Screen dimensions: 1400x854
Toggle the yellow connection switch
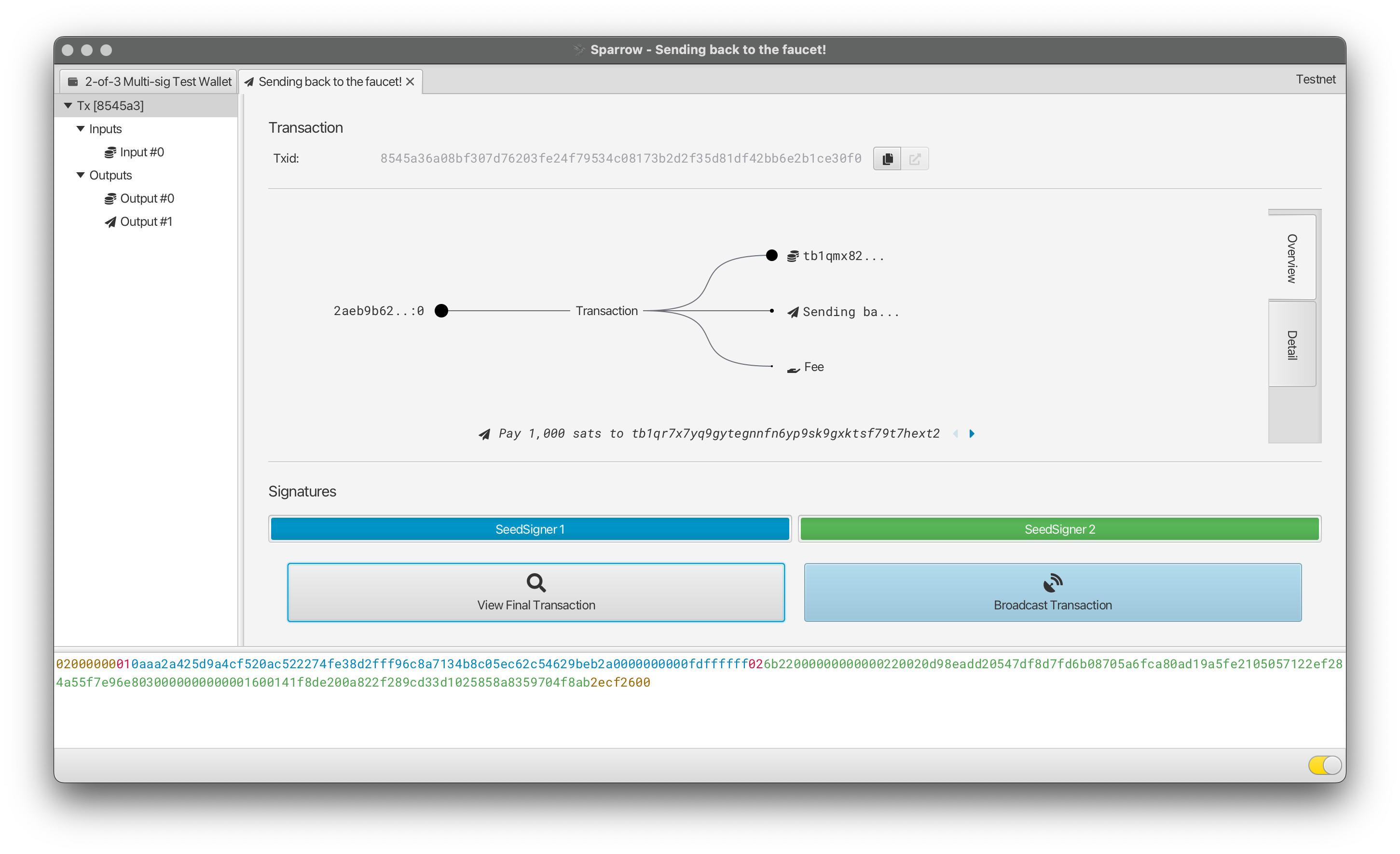[1324, 765]
